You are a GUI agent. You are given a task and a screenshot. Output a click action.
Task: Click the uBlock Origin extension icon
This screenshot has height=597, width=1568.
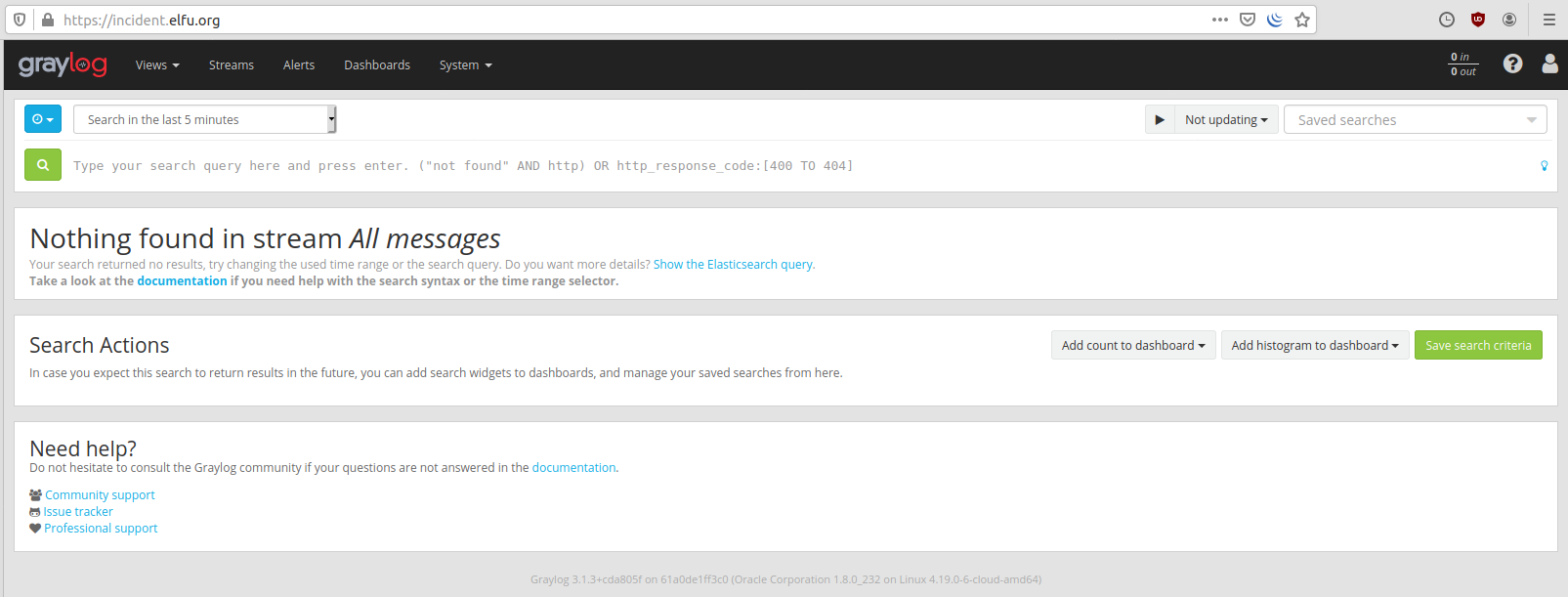coord(1478,20)
